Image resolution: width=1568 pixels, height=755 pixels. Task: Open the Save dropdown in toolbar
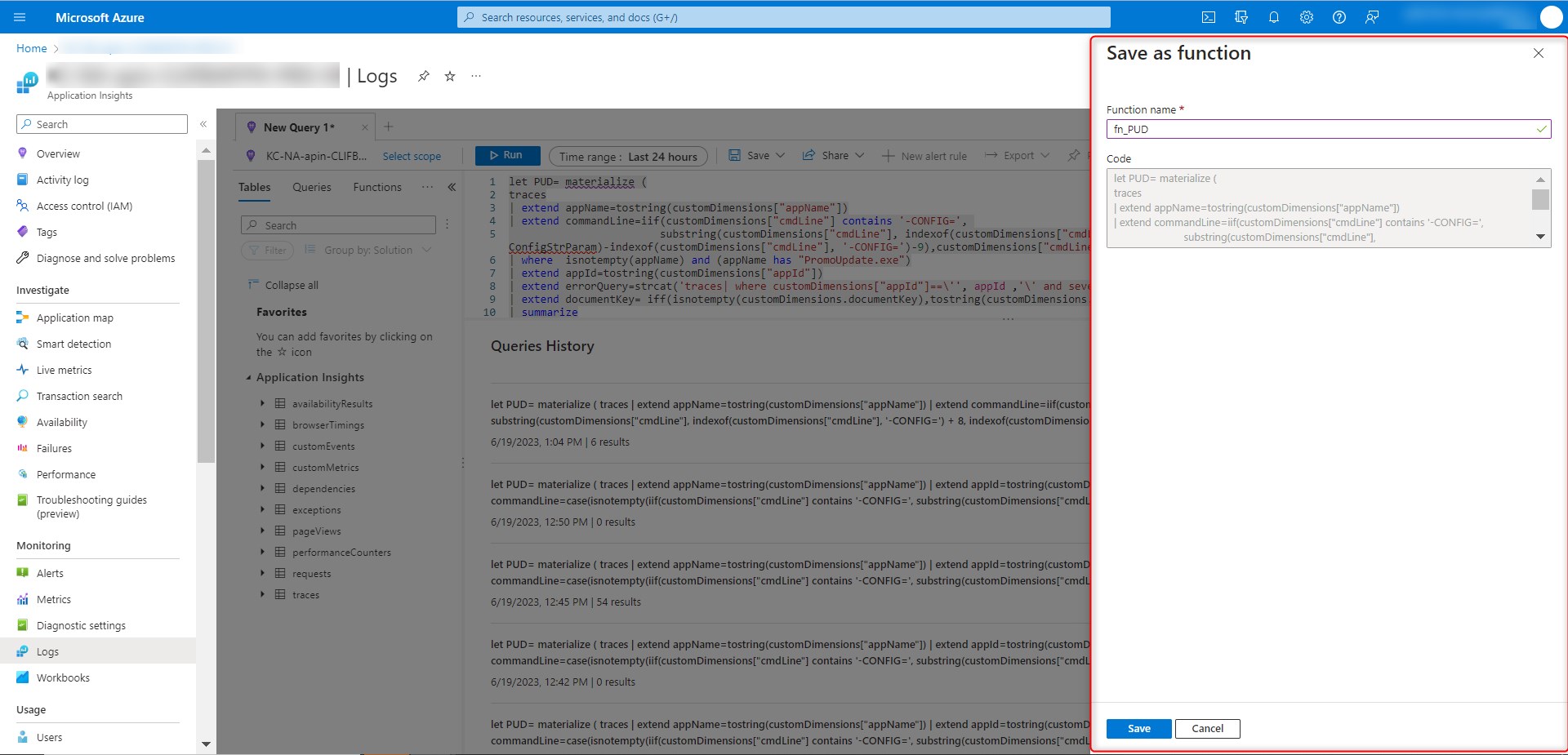tap(756, 155)
